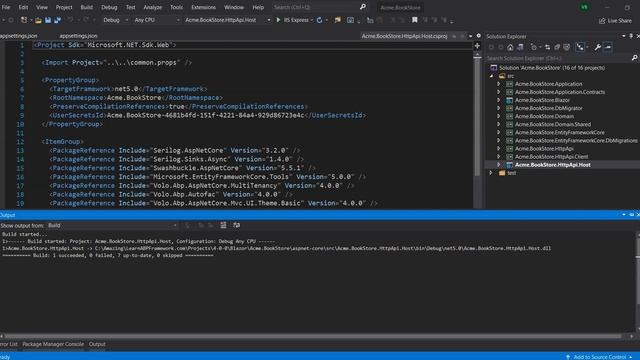Select Solution 'Acme.BookStore' root node
The width and height of the screenshot is (640, 360).
552,68
